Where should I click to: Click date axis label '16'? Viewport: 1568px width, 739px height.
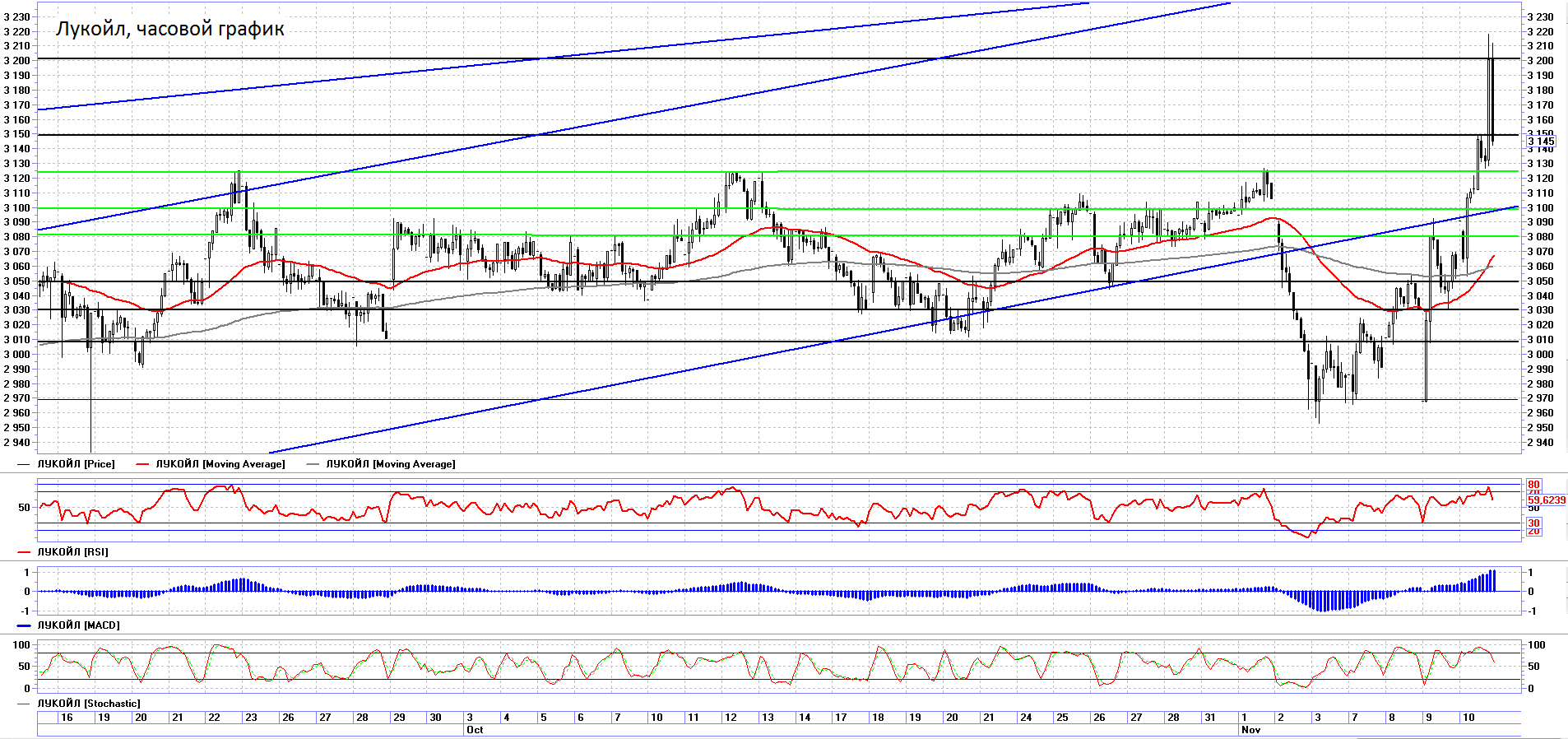pyautogui.click(x=67, y=718)
